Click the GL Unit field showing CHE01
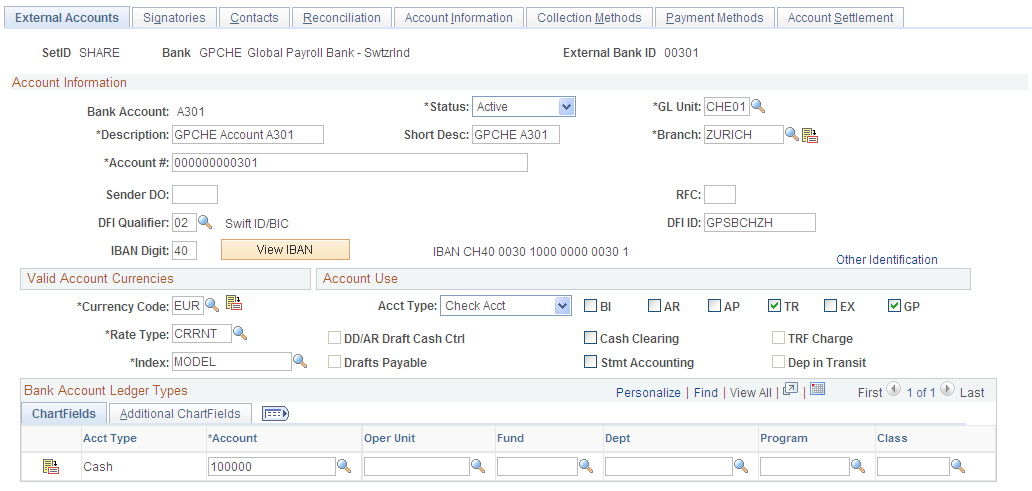The width and height of the screenshot is (1032, 491). 727,107
